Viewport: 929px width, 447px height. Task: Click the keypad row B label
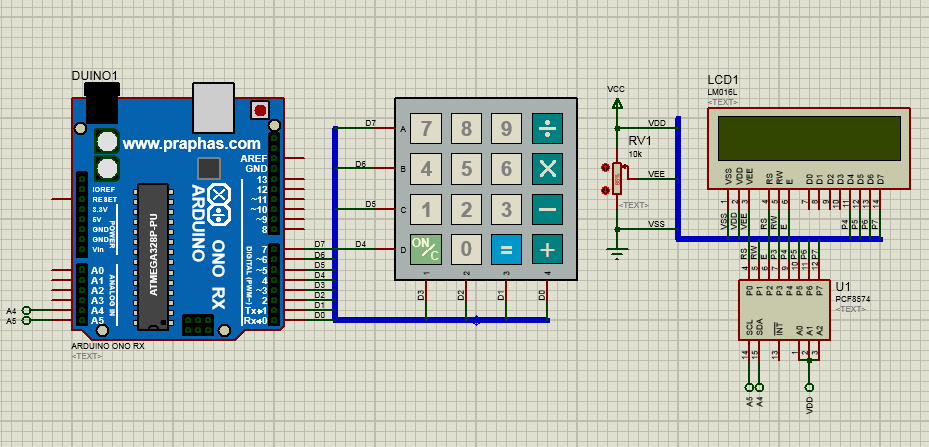(x=403, y=169)
